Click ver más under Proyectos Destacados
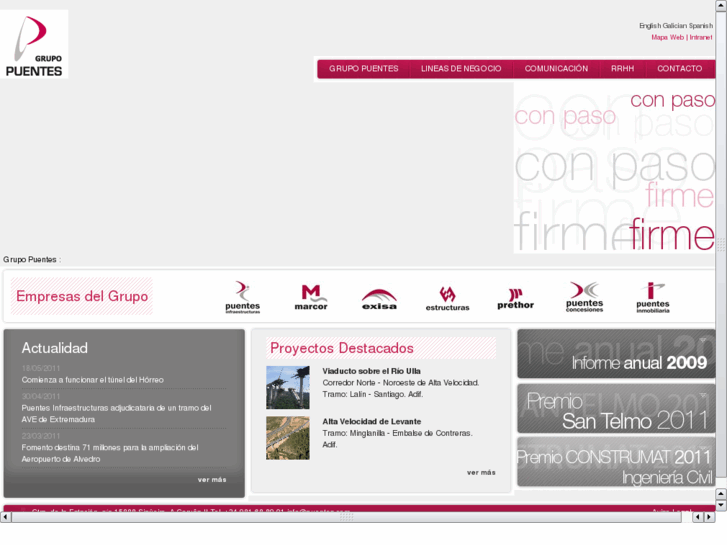This screenshot has height=545, width=727. 481,473
